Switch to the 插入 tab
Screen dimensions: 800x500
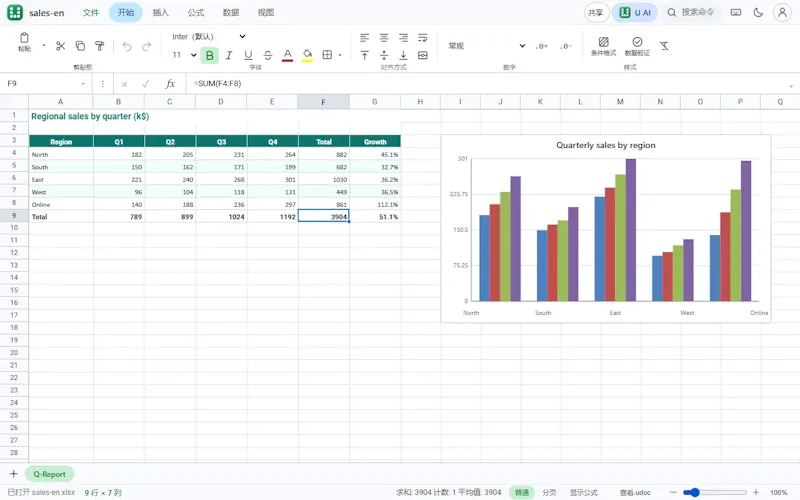161,12
